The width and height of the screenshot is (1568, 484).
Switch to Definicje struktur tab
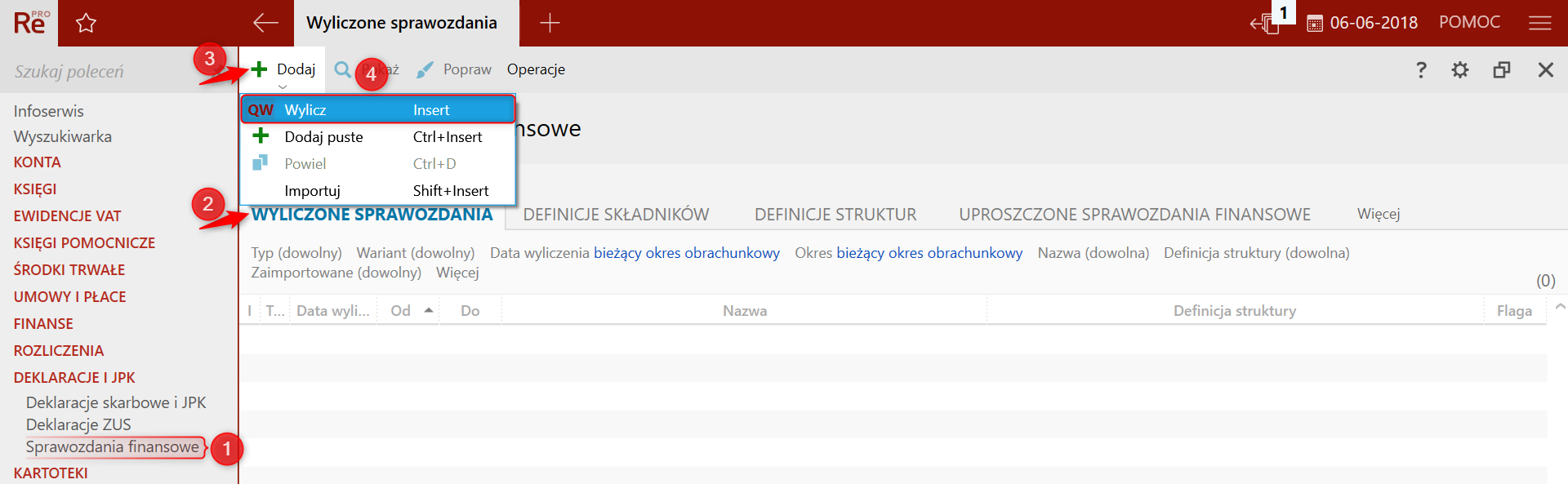pyautogui.click(x=835, y=214)
